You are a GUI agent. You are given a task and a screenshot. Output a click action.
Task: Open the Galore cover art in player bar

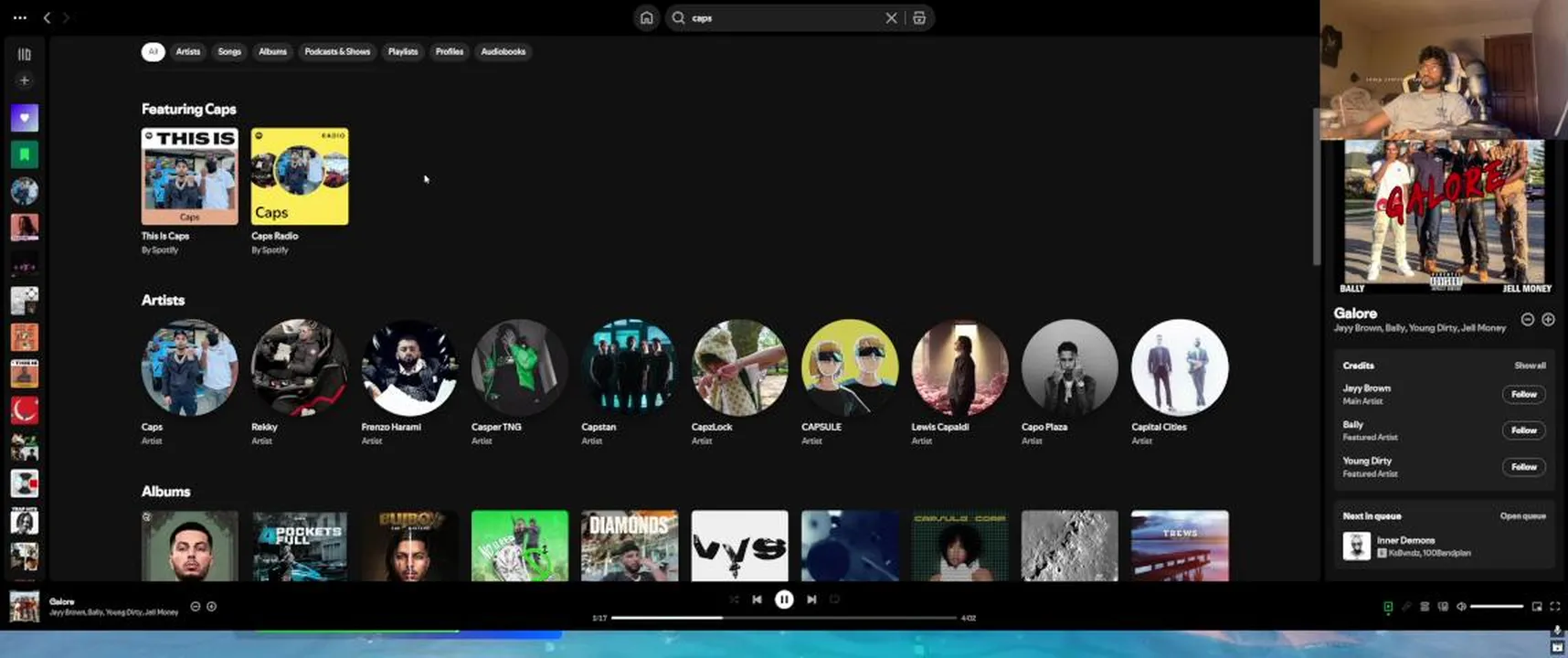coord(25,607)
